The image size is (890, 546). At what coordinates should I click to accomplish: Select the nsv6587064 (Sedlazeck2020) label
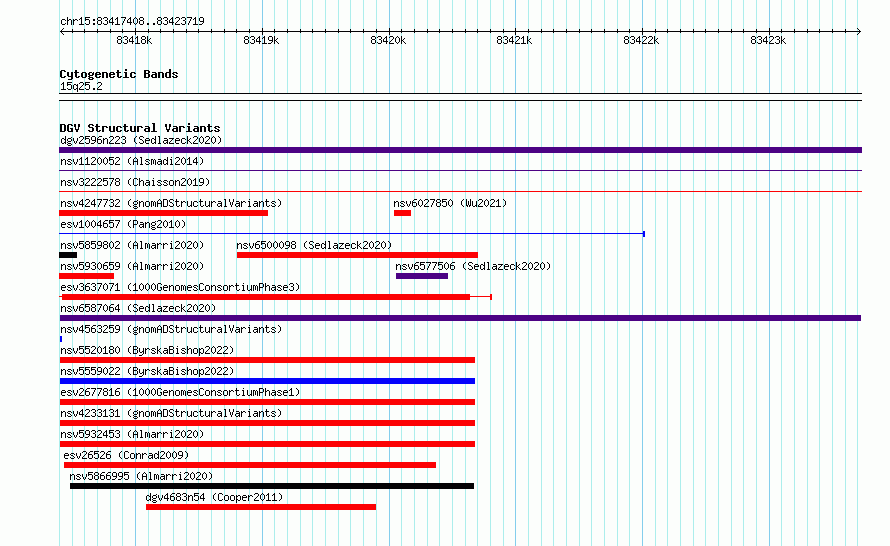click(138, 308)
